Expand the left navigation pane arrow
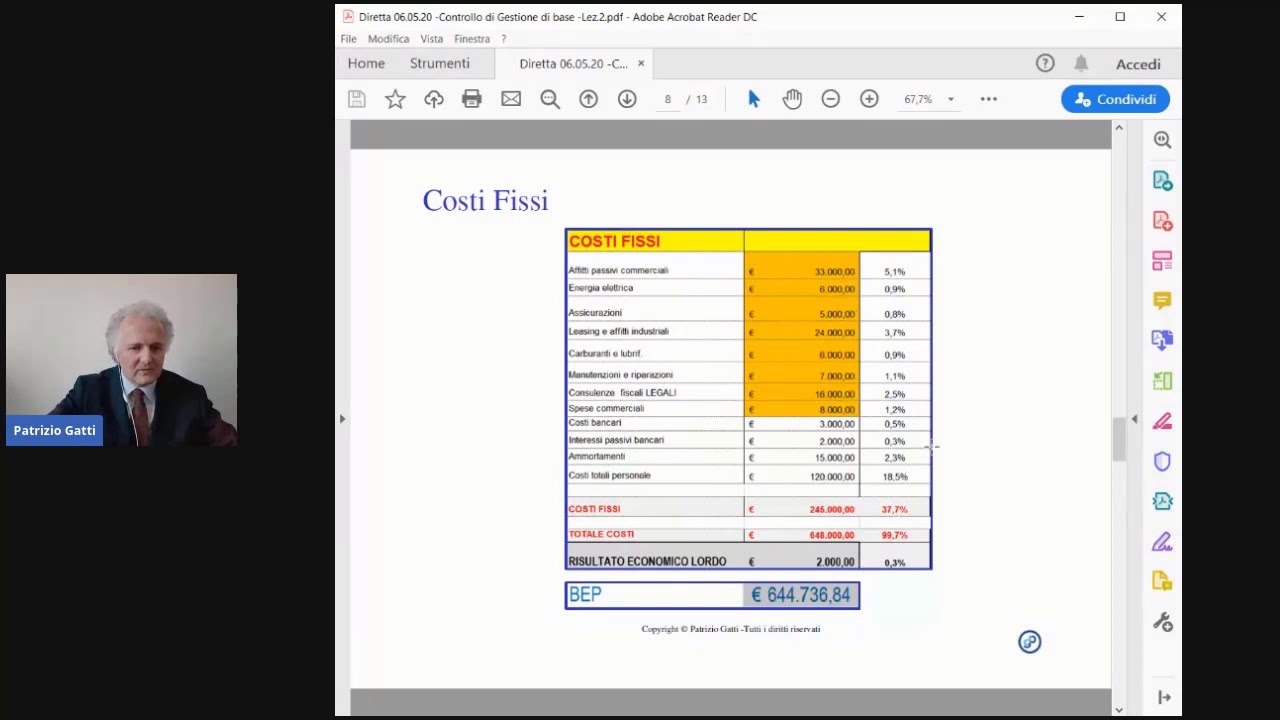 pyautogui.click(x=342, y=419)
